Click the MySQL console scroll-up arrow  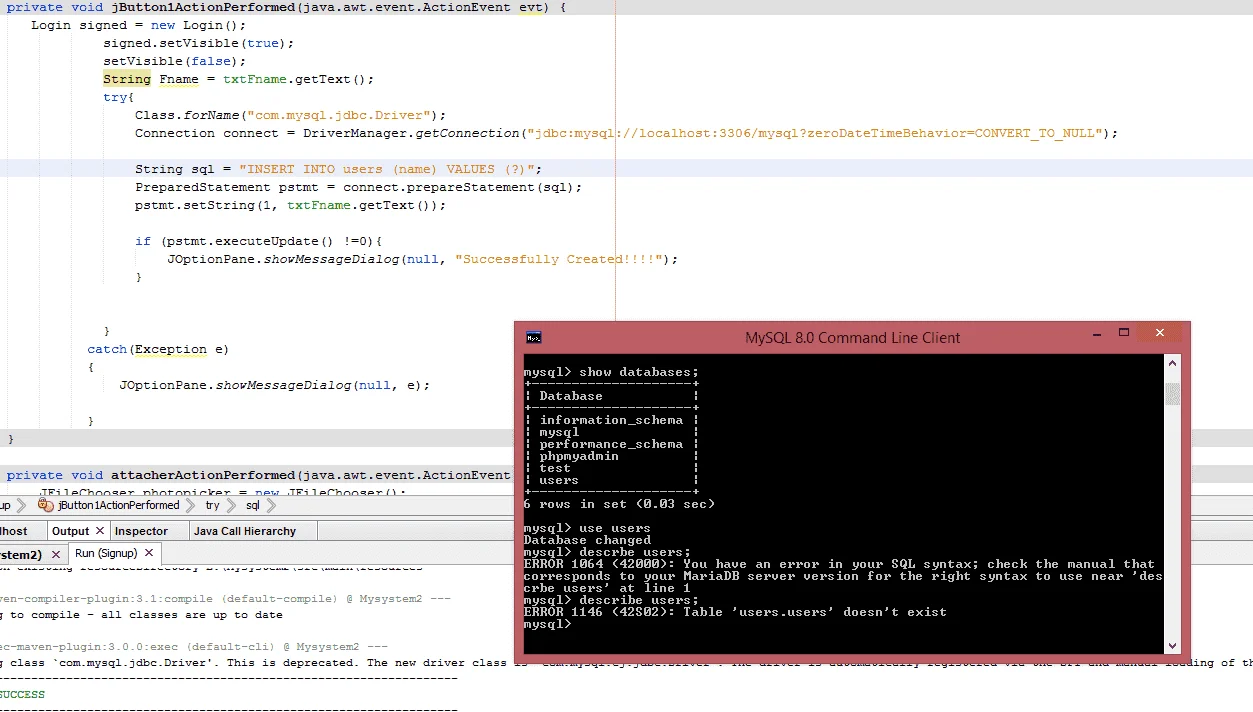1173,364
